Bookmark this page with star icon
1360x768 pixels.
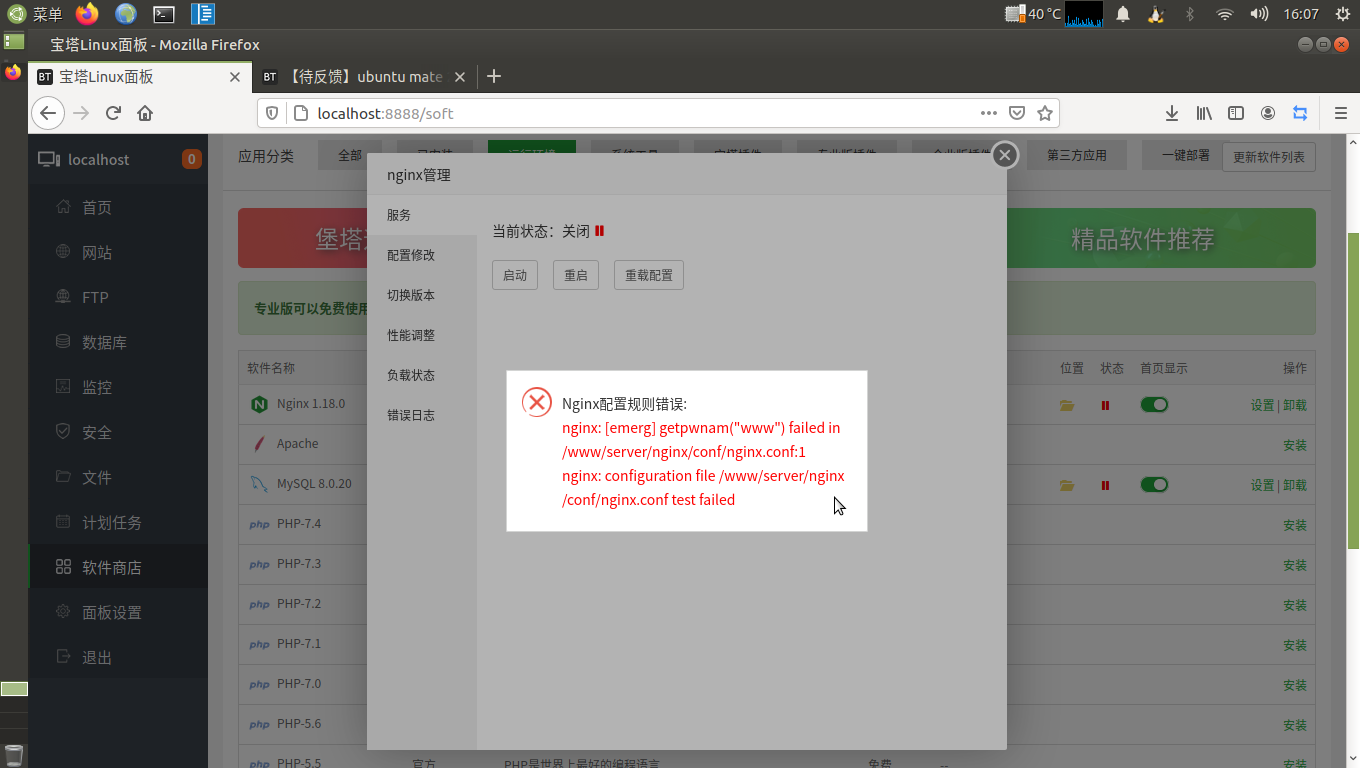click(x=1045, y=113)
